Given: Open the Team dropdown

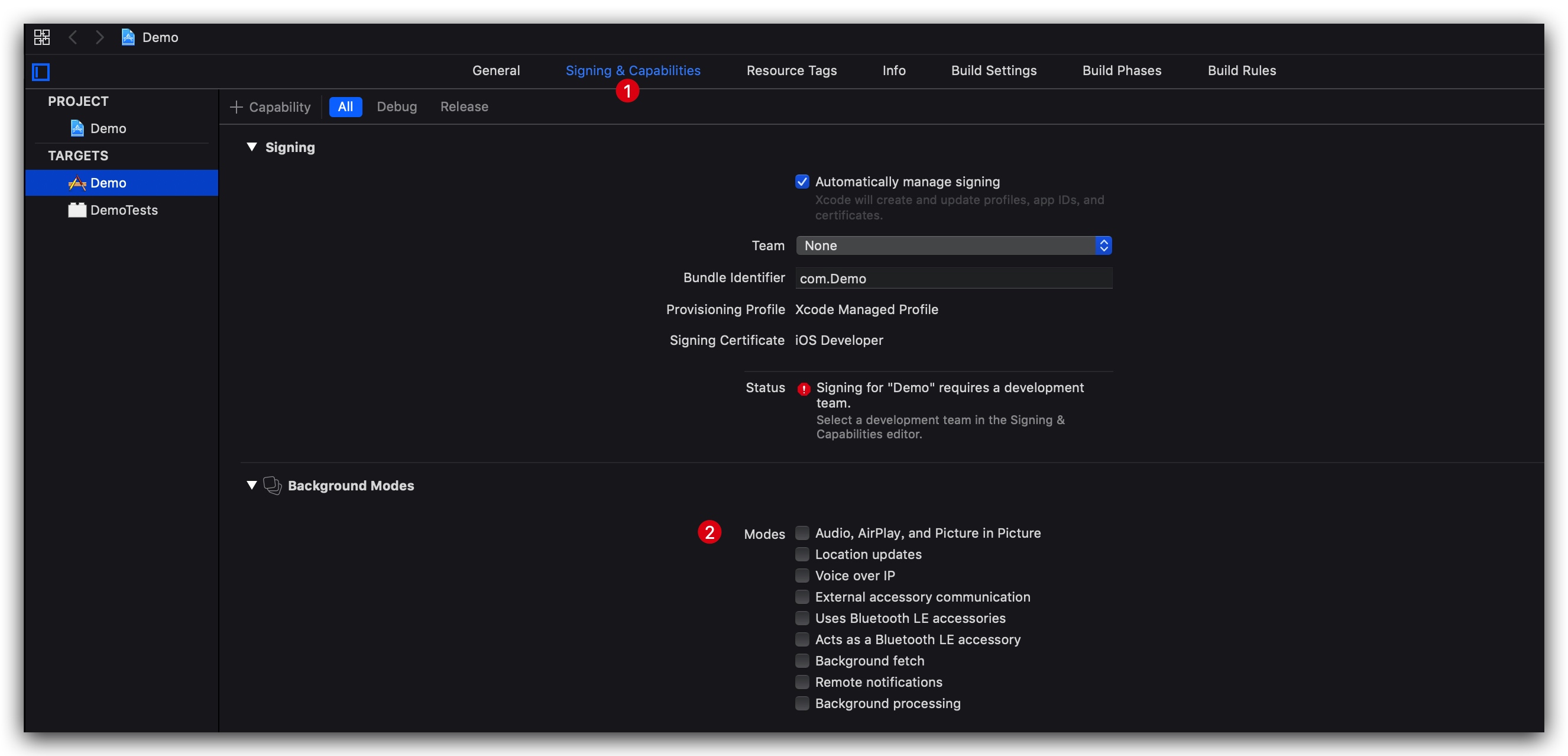Looking at the screenshot, I should tap(953, 245).
